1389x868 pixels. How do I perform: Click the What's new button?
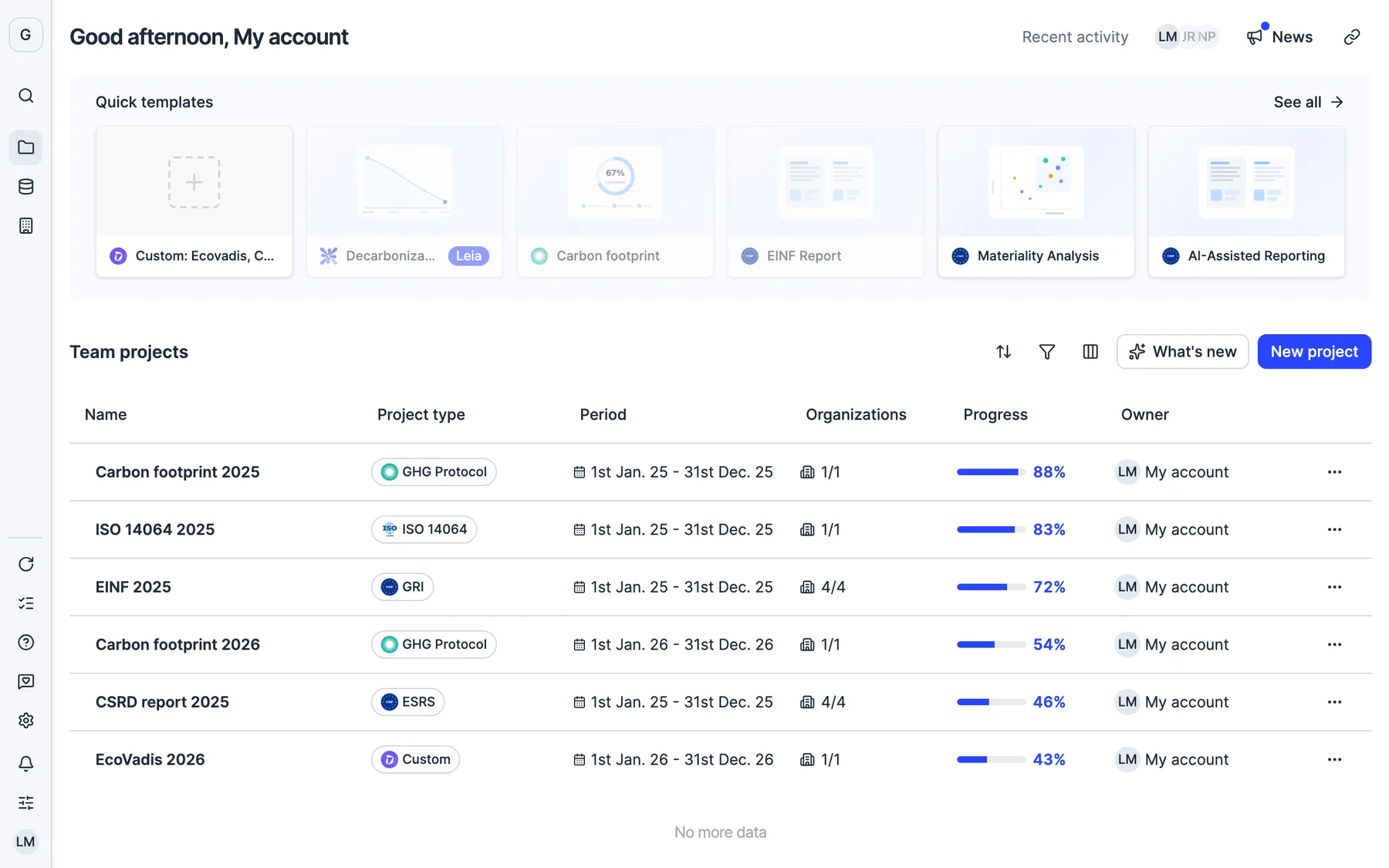coord(1182,352)
